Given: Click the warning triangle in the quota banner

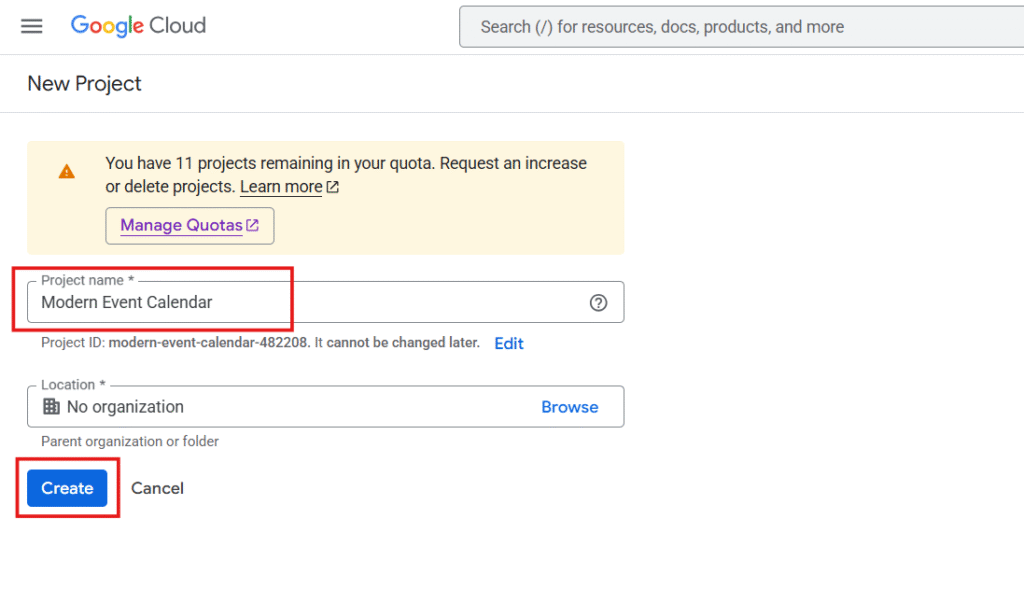Looking at the screenshot, I should 66,171.
